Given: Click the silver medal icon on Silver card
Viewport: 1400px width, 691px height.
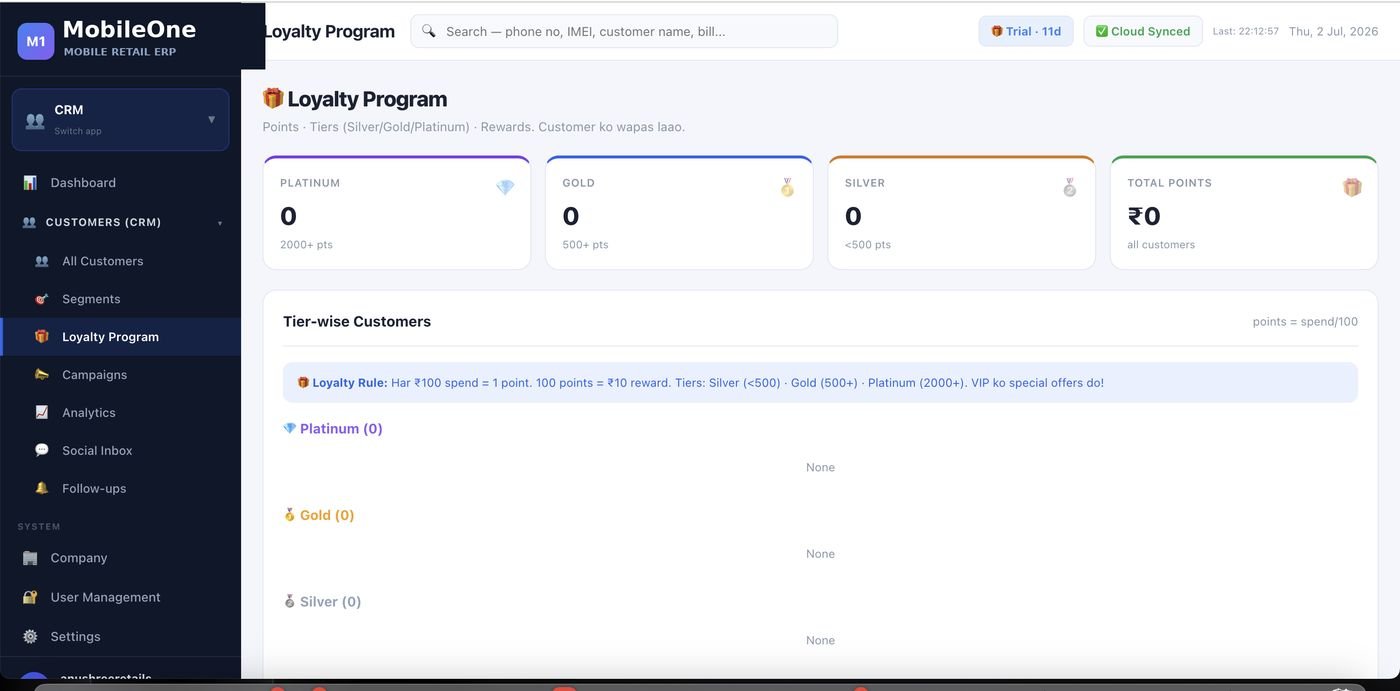Looking at the screenshot, I should pos(1070,187).
